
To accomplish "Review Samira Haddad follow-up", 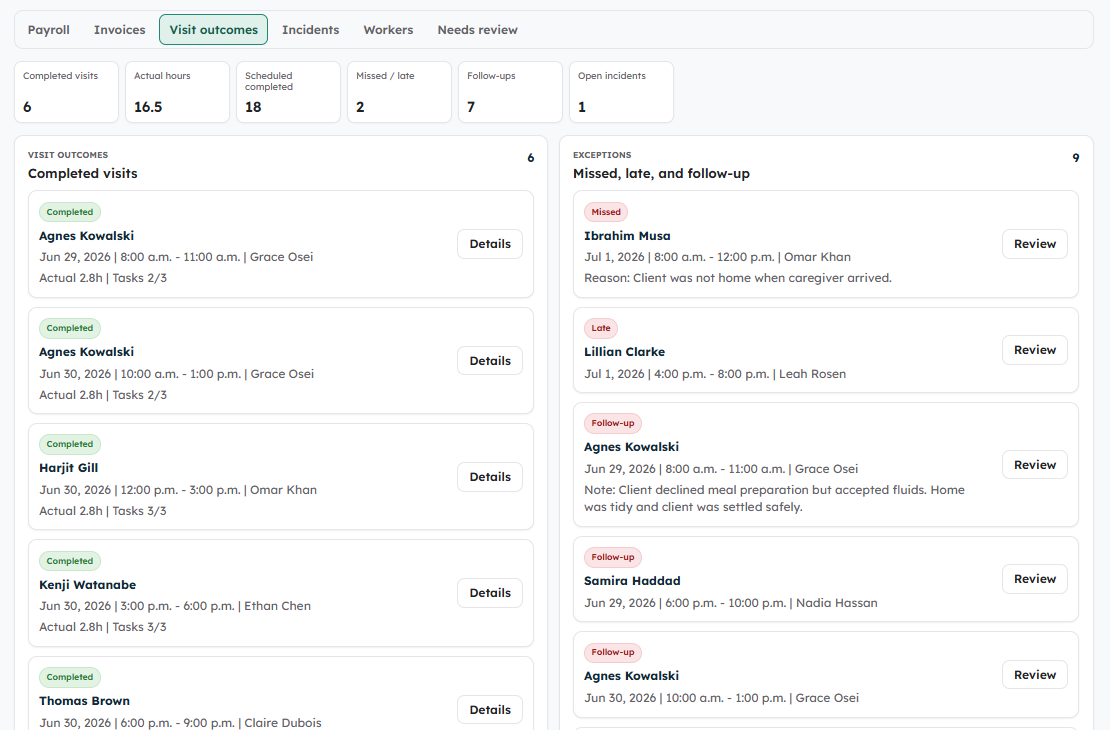I will point(1034,578).
